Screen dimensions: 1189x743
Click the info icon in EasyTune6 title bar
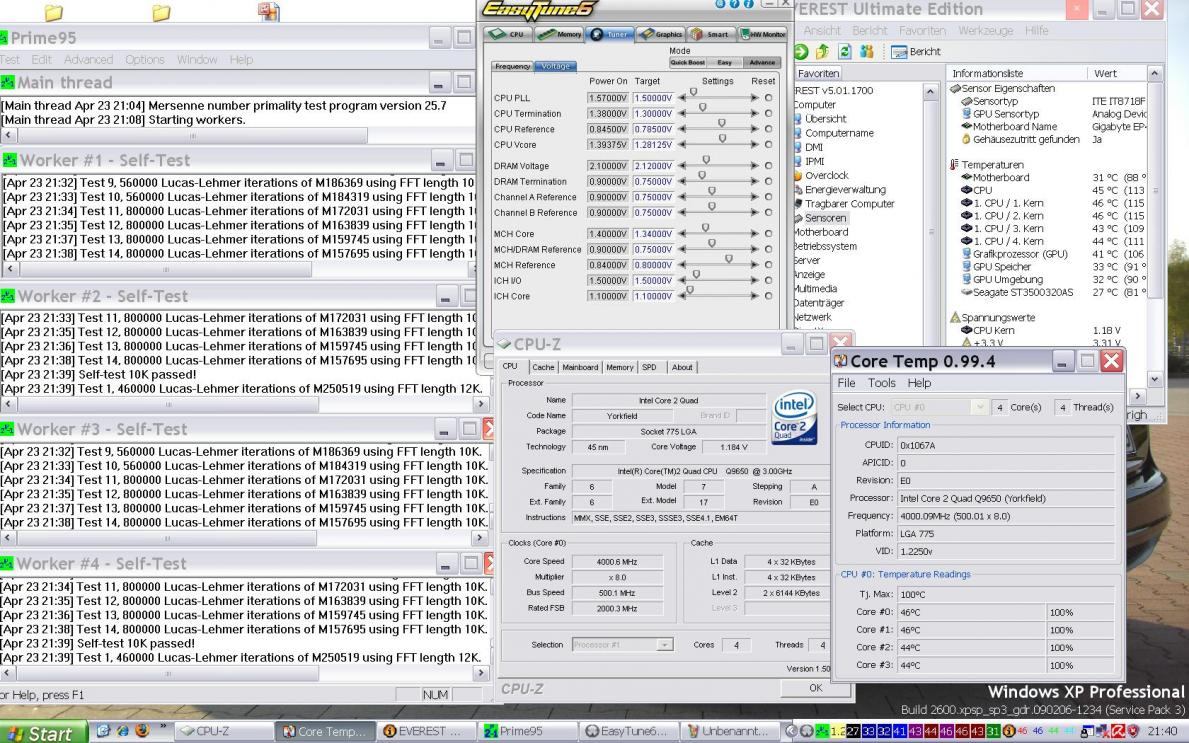[748, 4]
